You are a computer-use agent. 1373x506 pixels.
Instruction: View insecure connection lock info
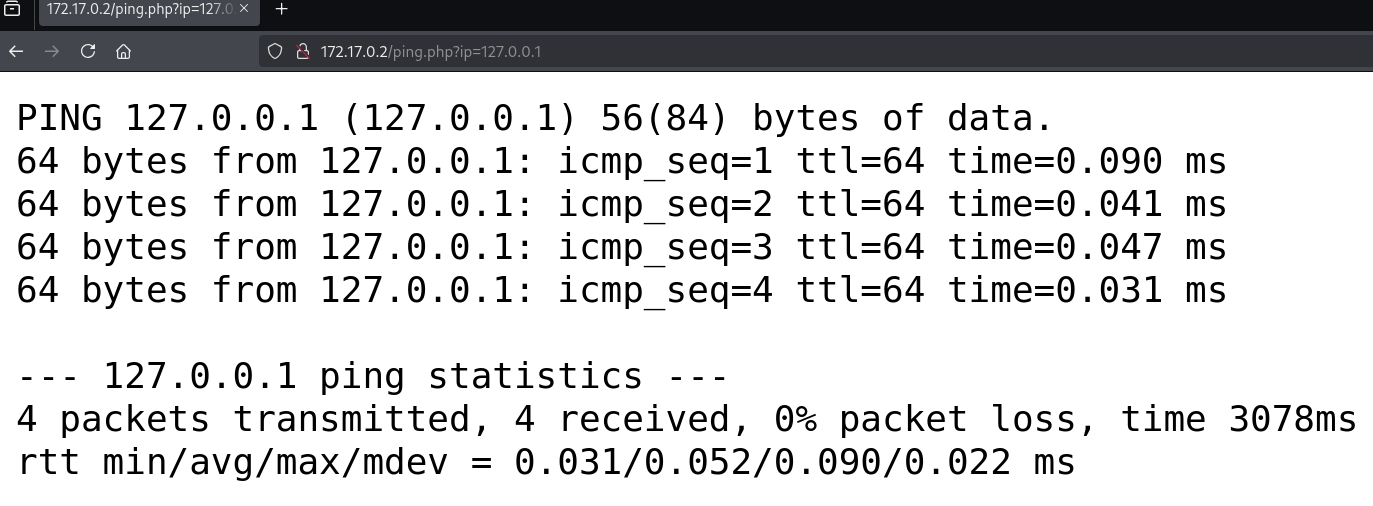pos(302,51)
